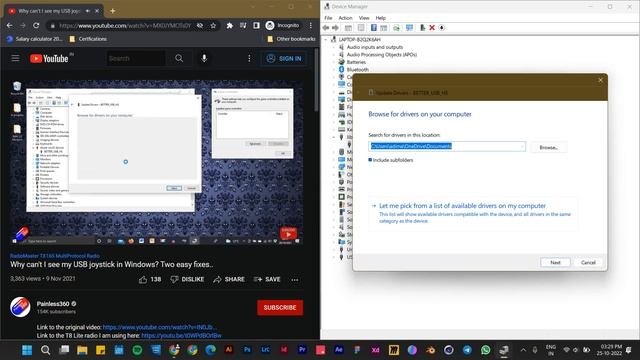Click DISLIKE under the video

click(187, 280)
